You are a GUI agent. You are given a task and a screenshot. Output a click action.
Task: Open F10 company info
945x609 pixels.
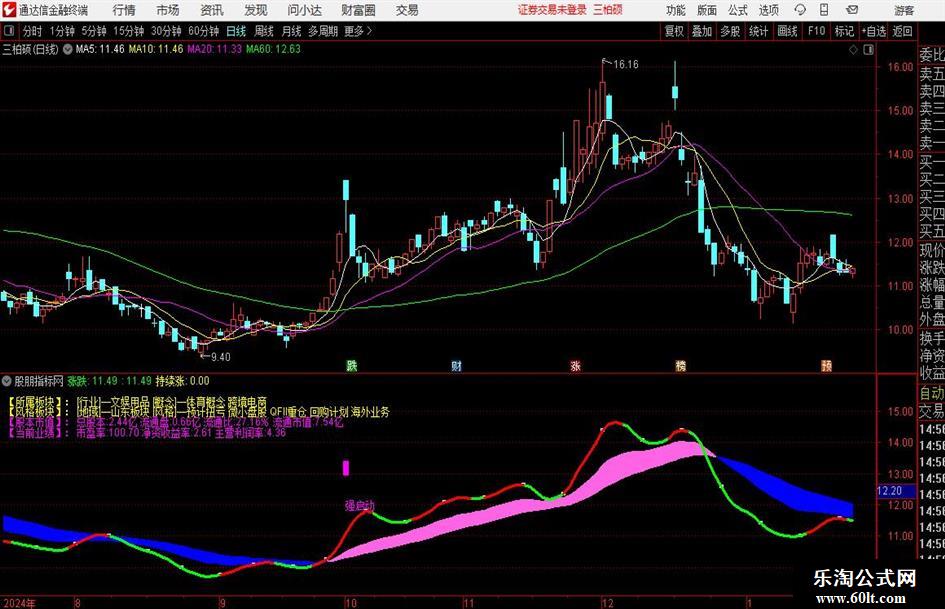pos(816,31)
